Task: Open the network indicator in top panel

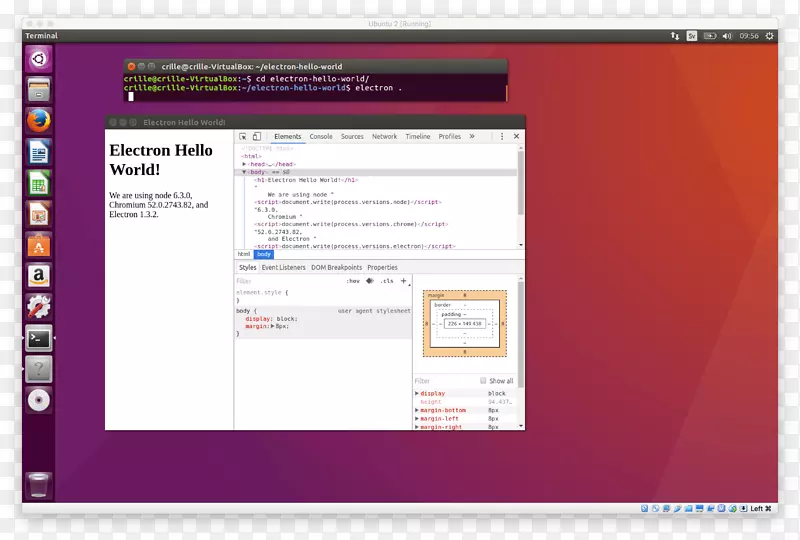Action: click(675, 36)
